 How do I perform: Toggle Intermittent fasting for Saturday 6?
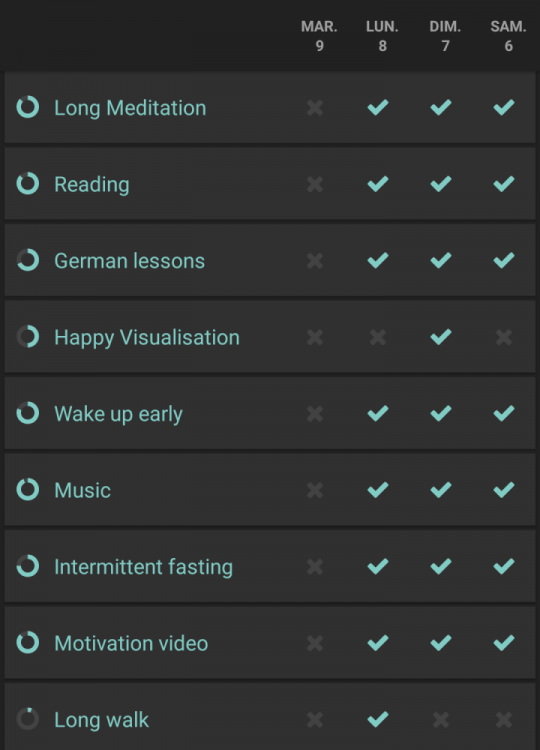[504, 566]
